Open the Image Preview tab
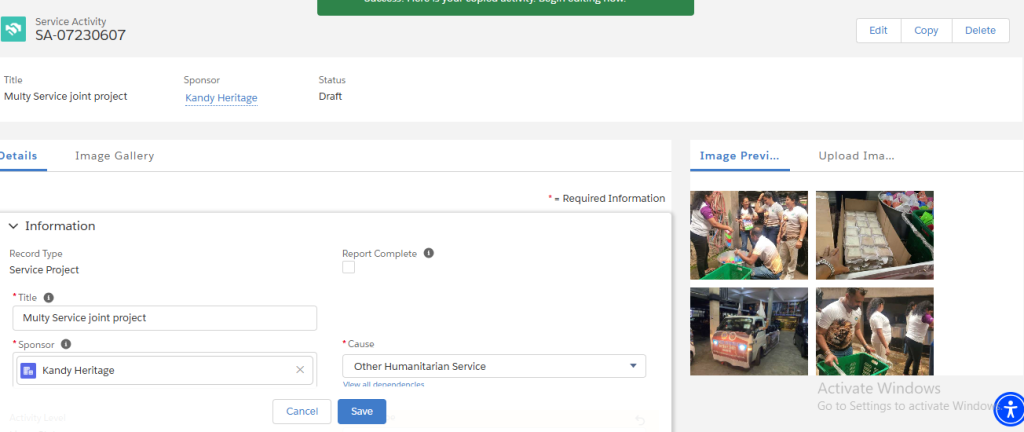Screen dimensions: 1024x432 739,156
